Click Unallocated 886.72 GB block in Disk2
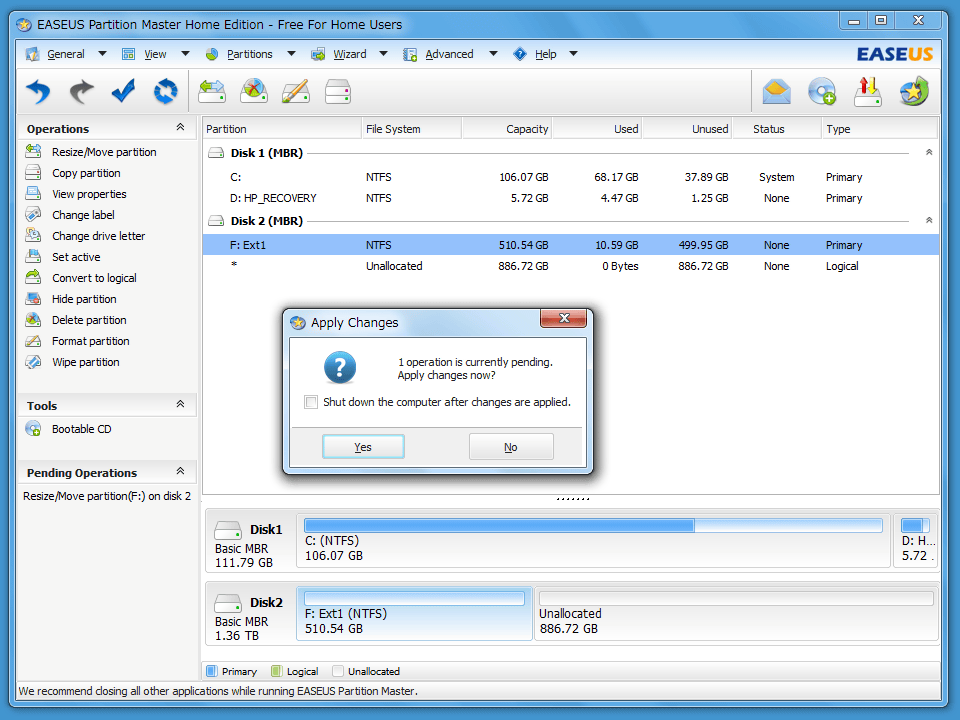Screen dimensions: 960x720 click(737, 613)
